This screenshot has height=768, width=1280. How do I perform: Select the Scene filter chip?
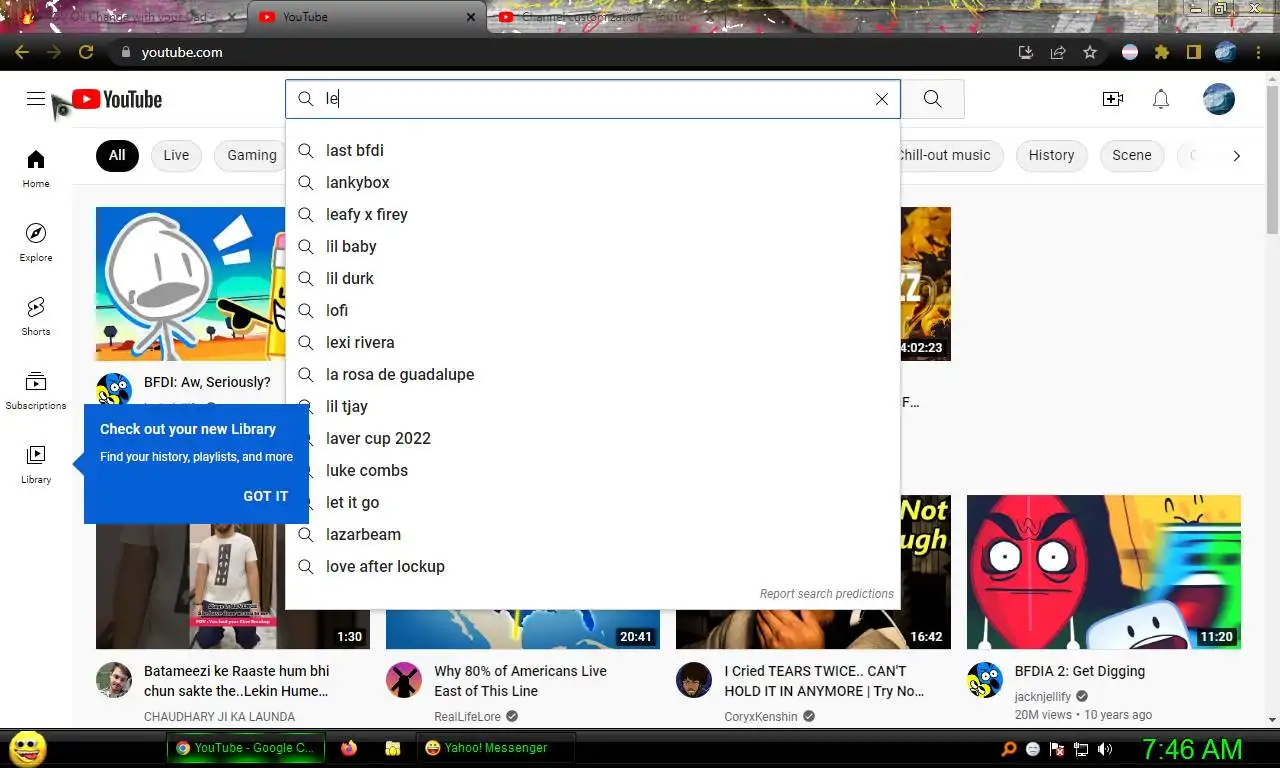[x=1132, y=155]
